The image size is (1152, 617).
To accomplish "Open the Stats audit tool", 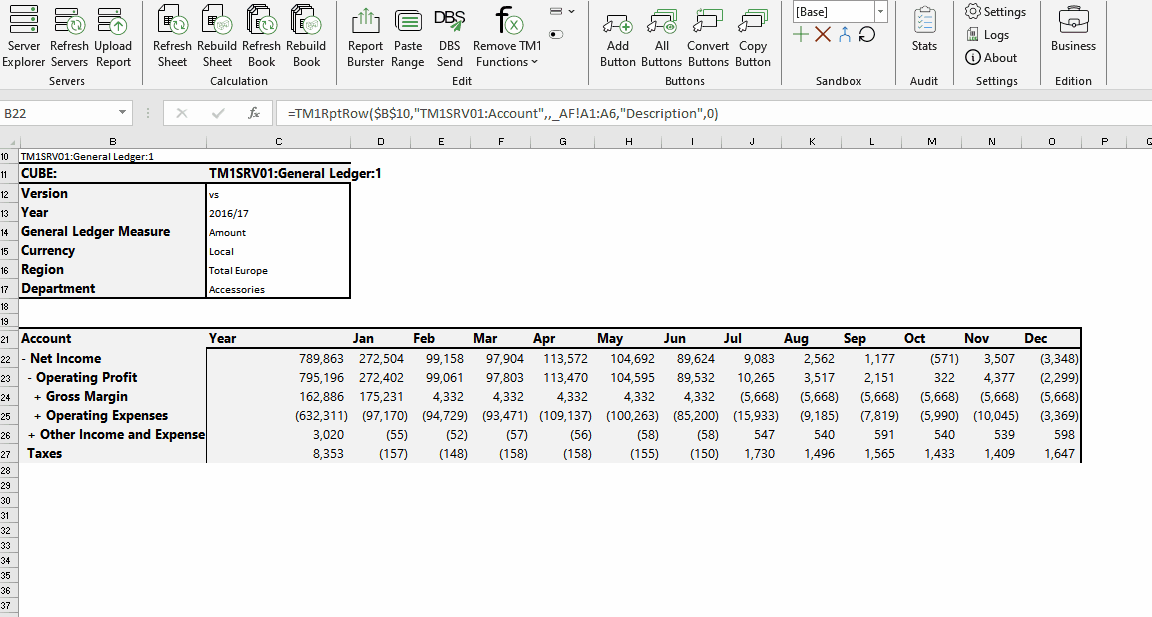I will click(924, 32).
